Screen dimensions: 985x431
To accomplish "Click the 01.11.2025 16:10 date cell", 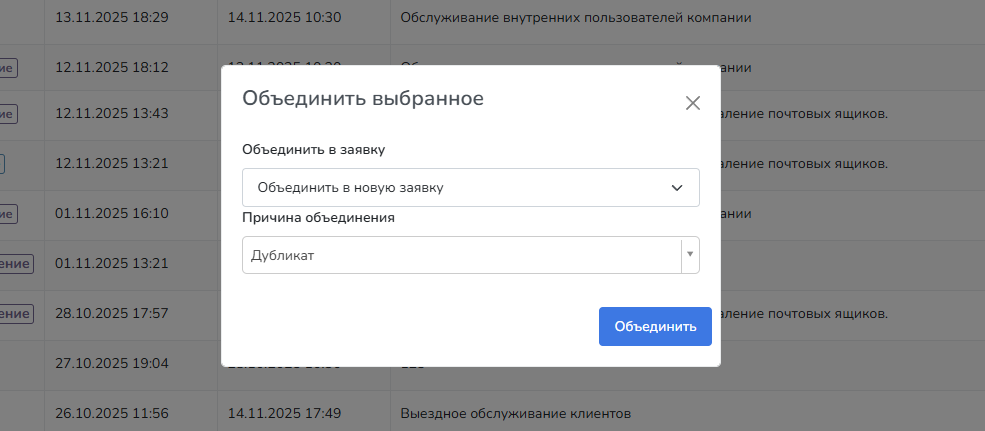I will point(112,213).
